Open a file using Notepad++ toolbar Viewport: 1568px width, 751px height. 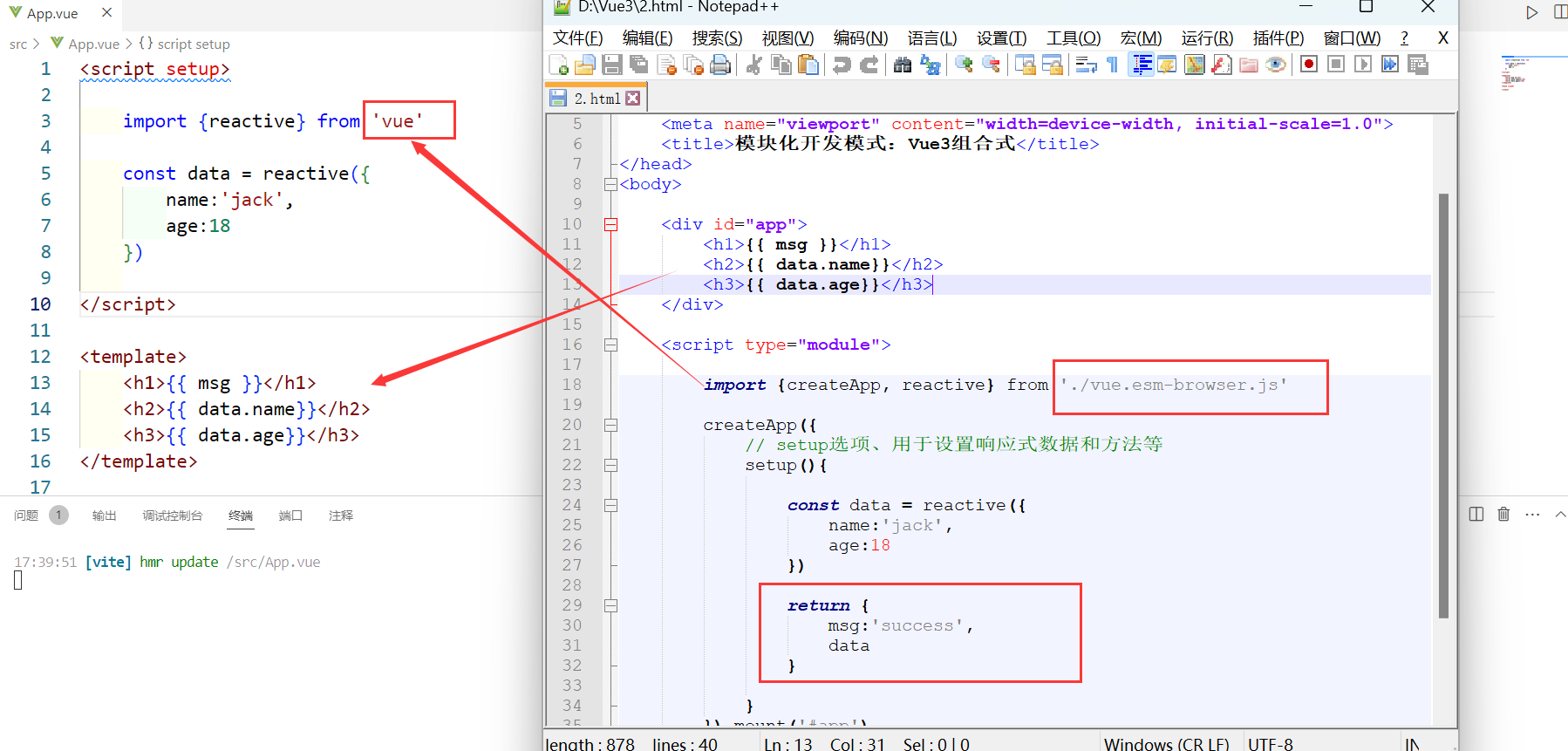585,65
